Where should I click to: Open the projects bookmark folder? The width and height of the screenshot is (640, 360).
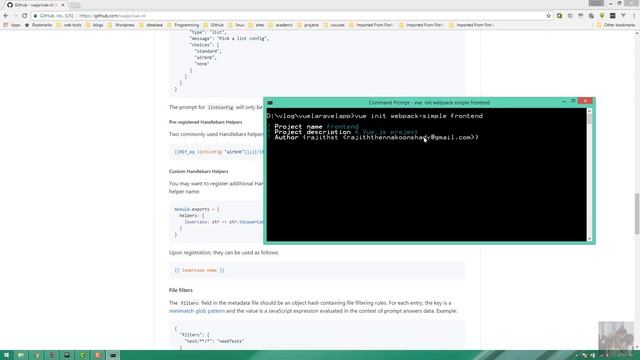pos(308,25)
